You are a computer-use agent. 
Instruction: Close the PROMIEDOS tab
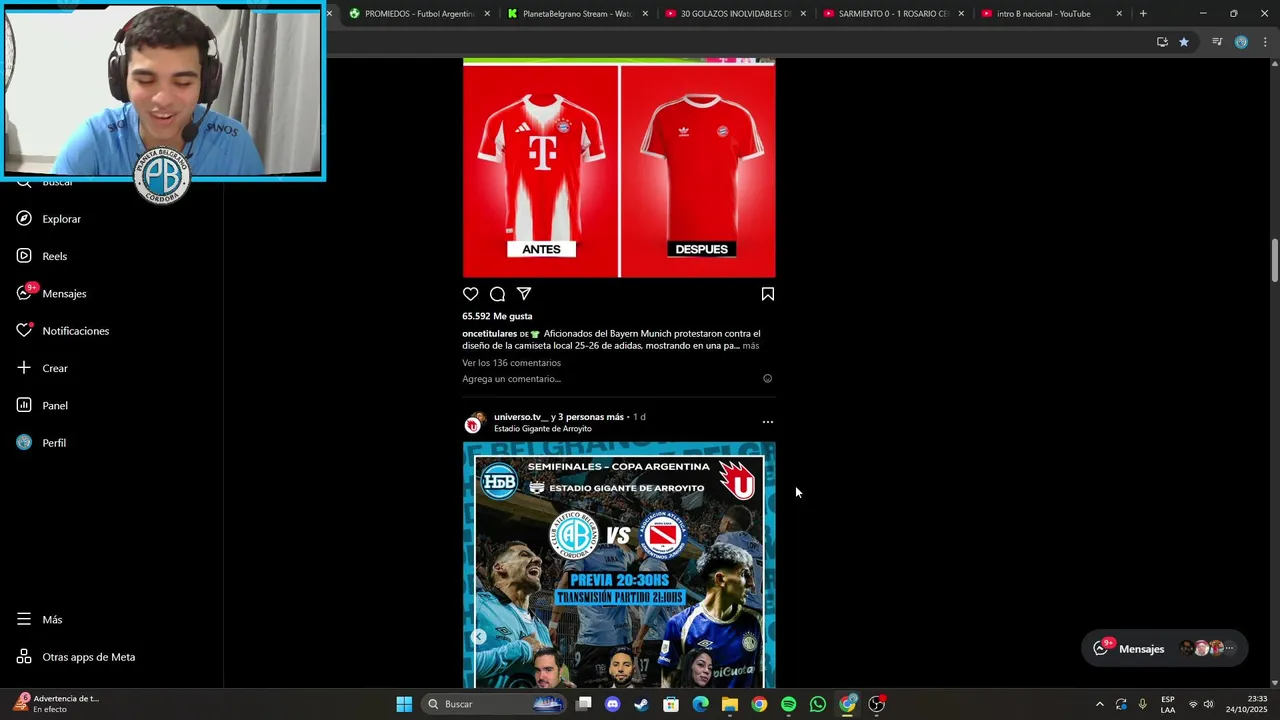coord(487,14)
